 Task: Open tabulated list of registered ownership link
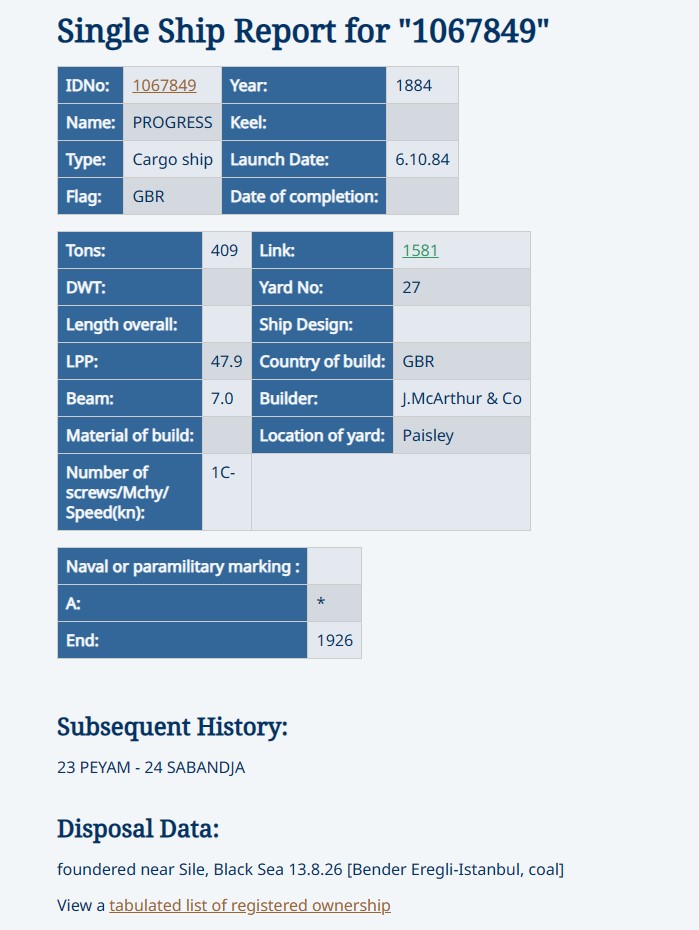pos(250,905)
